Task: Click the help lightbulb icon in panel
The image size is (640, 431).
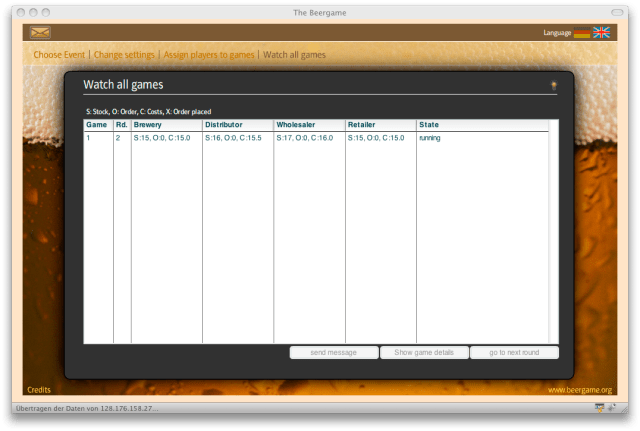Action: (554, 86)
